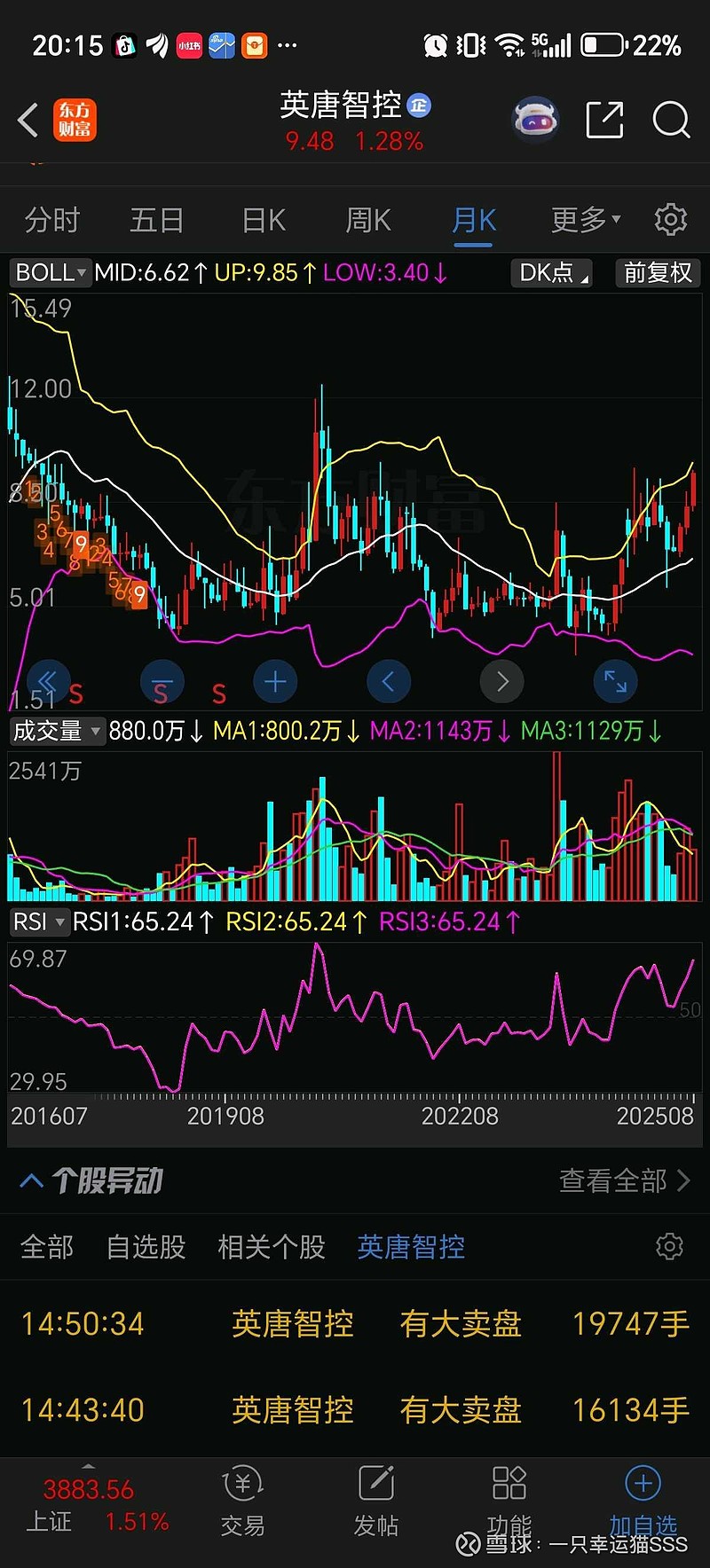The width and height of the screenshot is (710, 1568).
Task: Change the 前复权 price adjustment option
Action: pyautogui.click(x=658, y=272)
